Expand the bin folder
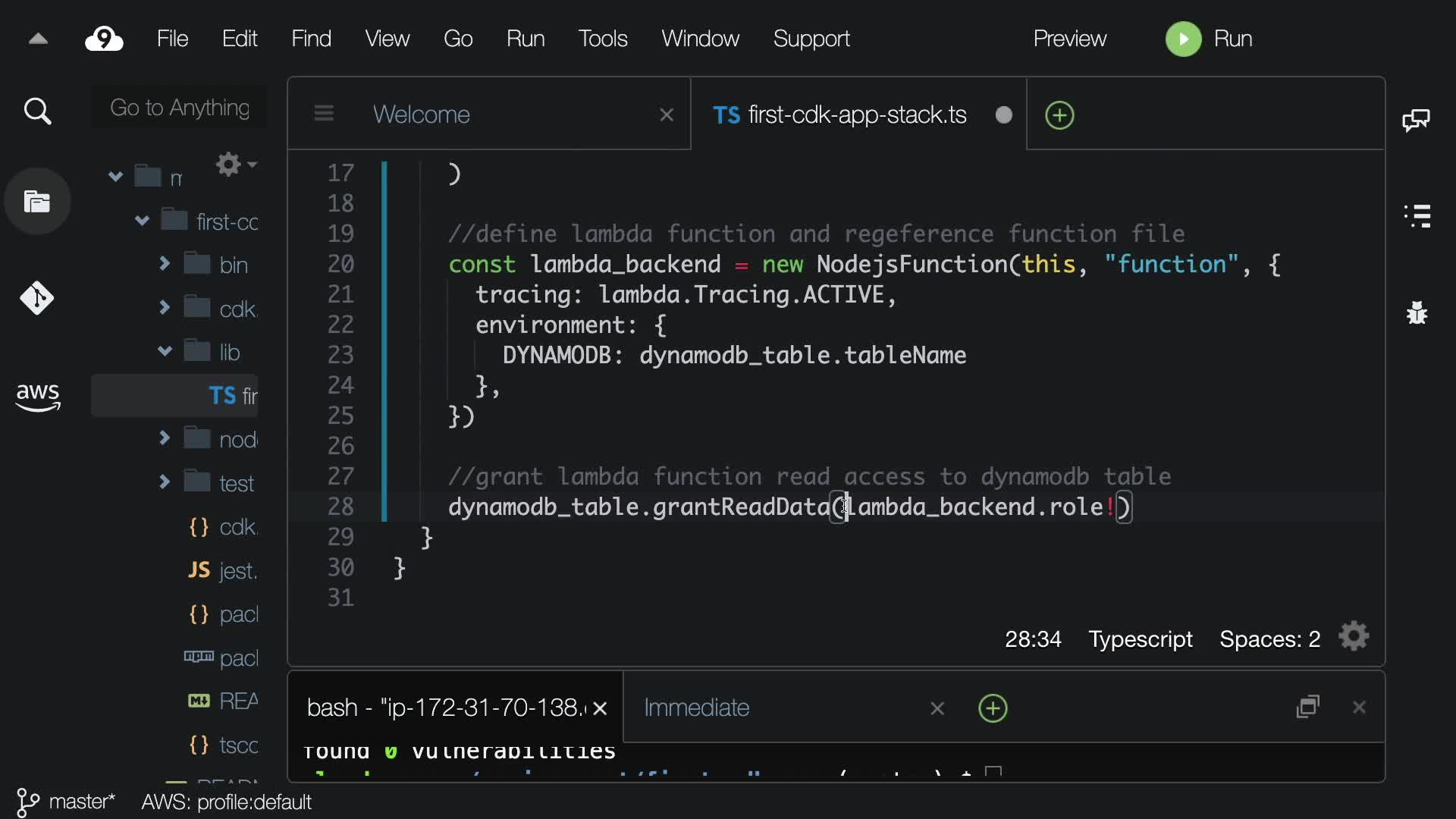Screen dimensions: 1456x819 165,264
